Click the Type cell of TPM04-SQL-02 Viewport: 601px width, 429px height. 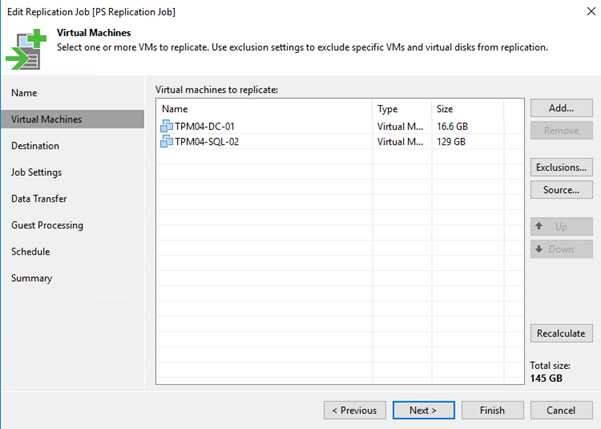pos(400,142)
